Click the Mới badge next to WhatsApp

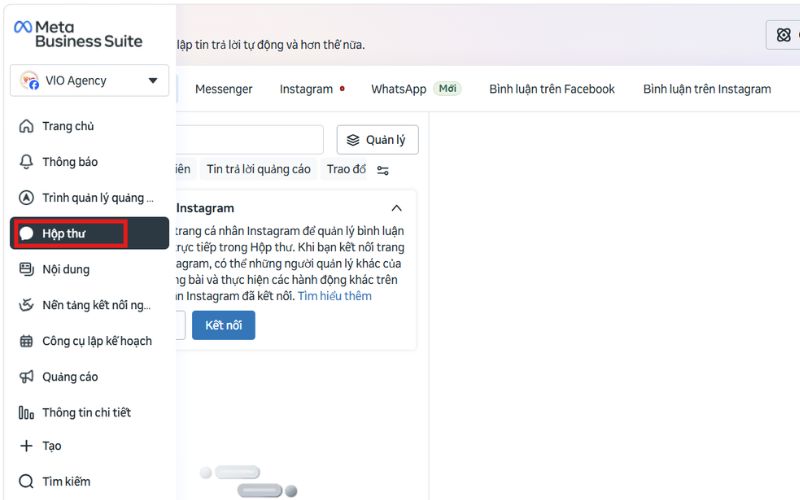pos(447,89)
